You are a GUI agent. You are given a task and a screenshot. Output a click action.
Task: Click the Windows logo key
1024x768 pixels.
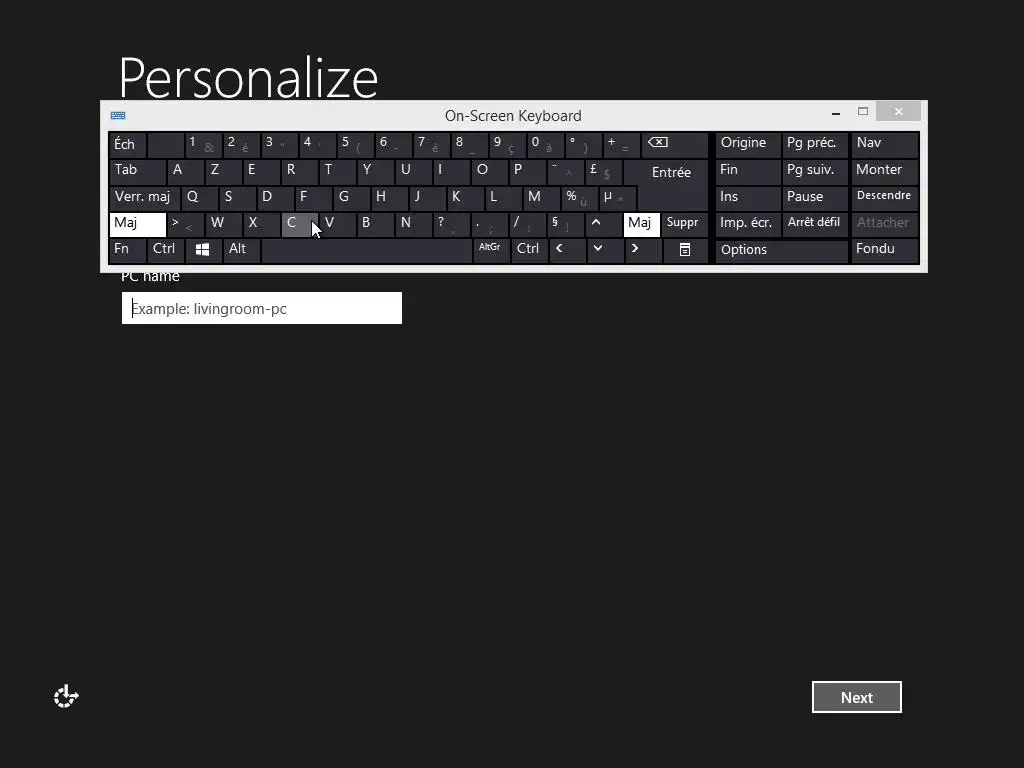(203, 250)
